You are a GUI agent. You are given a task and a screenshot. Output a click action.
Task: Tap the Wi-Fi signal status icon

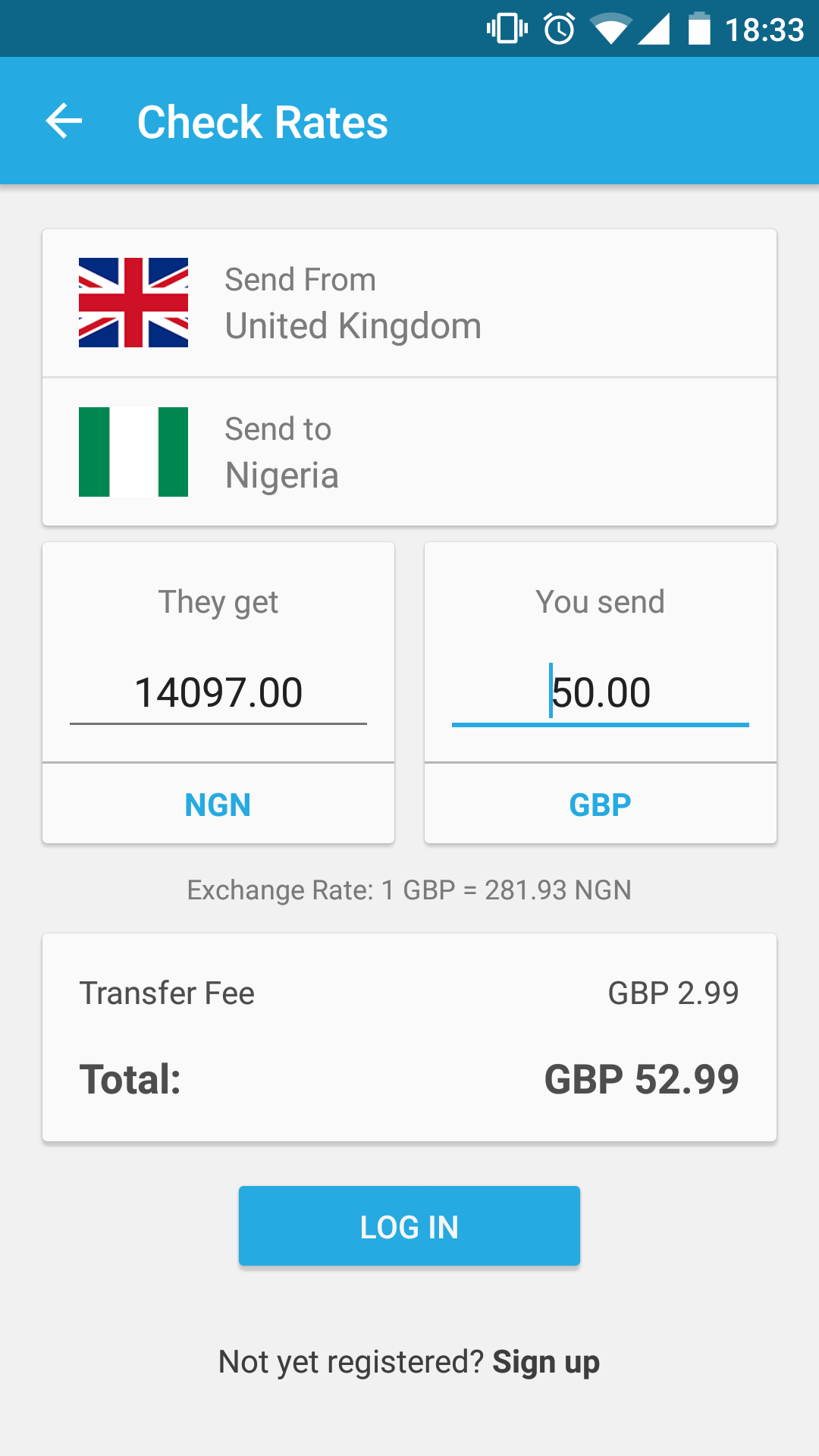point(611,29)
